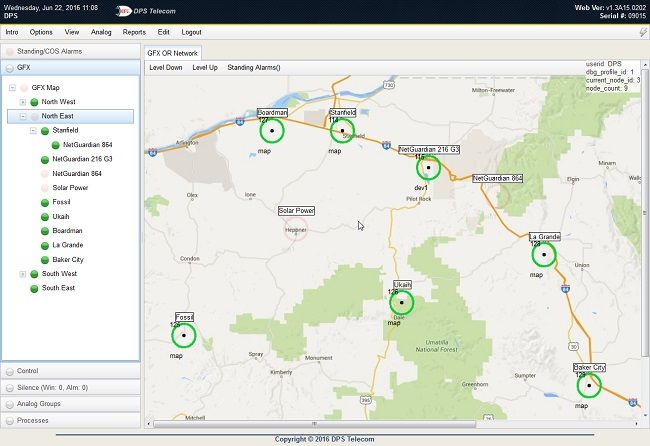
Task: Click the Boardman green circle map marker
Action: click(272, 131)
